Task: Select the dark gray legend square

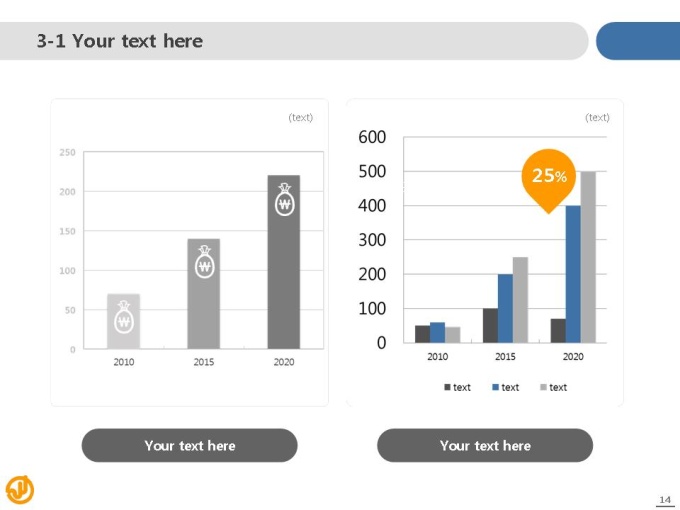Action: 447,387
